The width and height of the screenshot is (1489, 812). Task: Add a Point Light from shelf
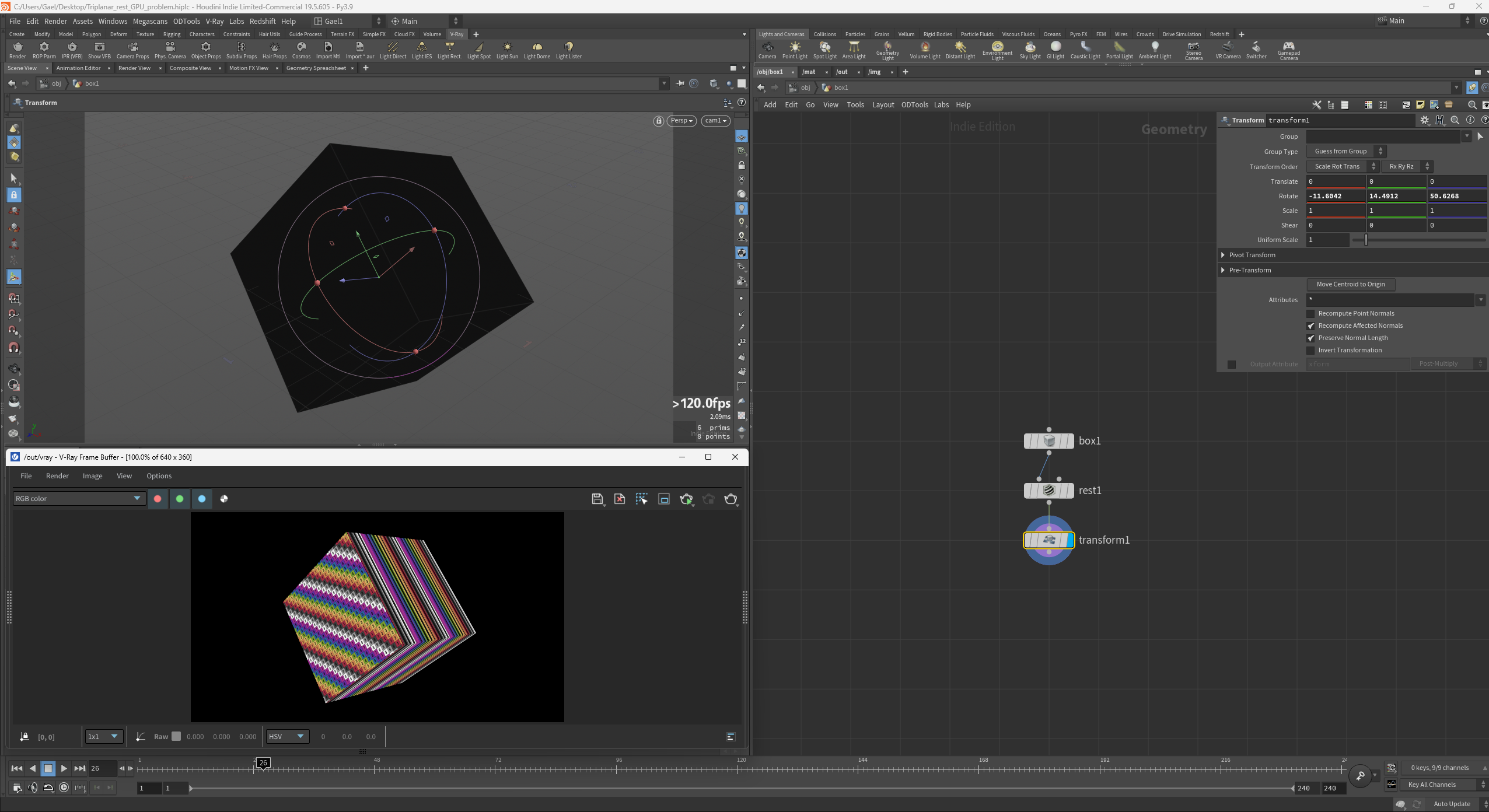point(795,50)
